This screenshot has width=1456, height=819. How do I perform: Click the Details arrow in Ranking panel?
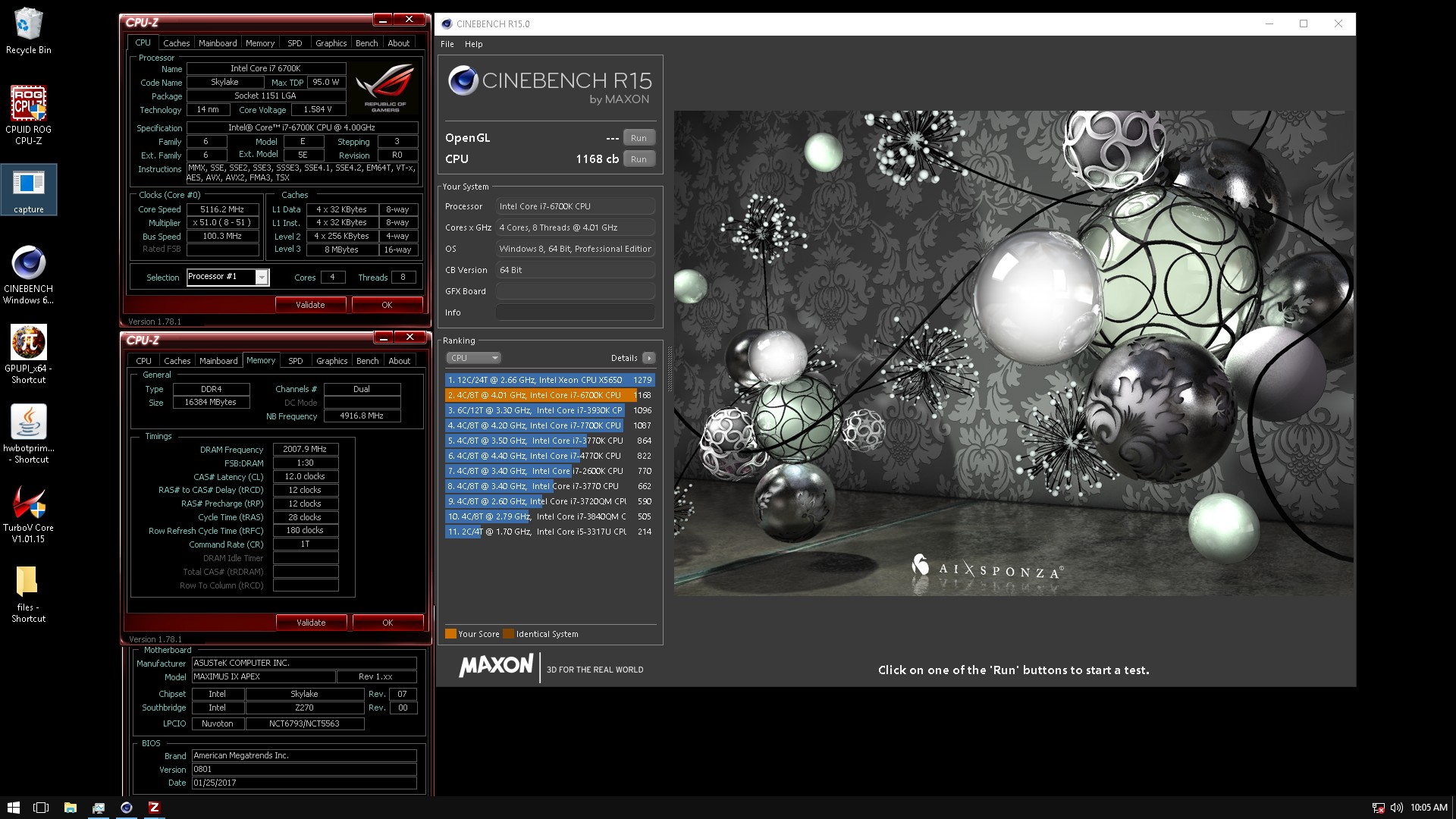click(648, 358)
